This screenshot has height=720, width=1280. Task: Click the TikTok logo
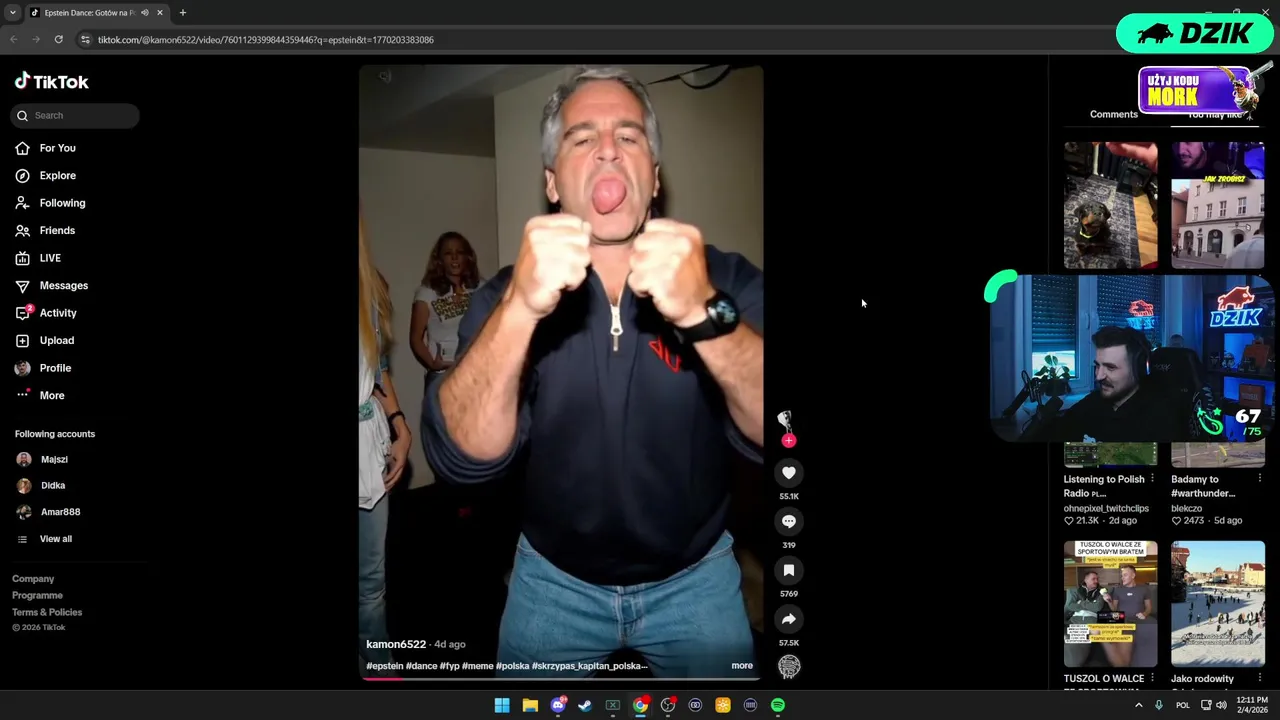51,82
